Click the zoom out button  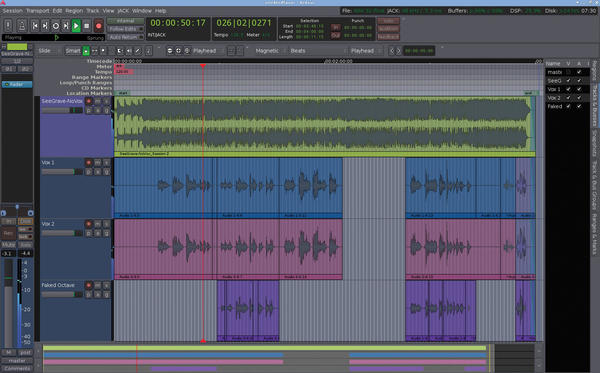click(170, 50)
